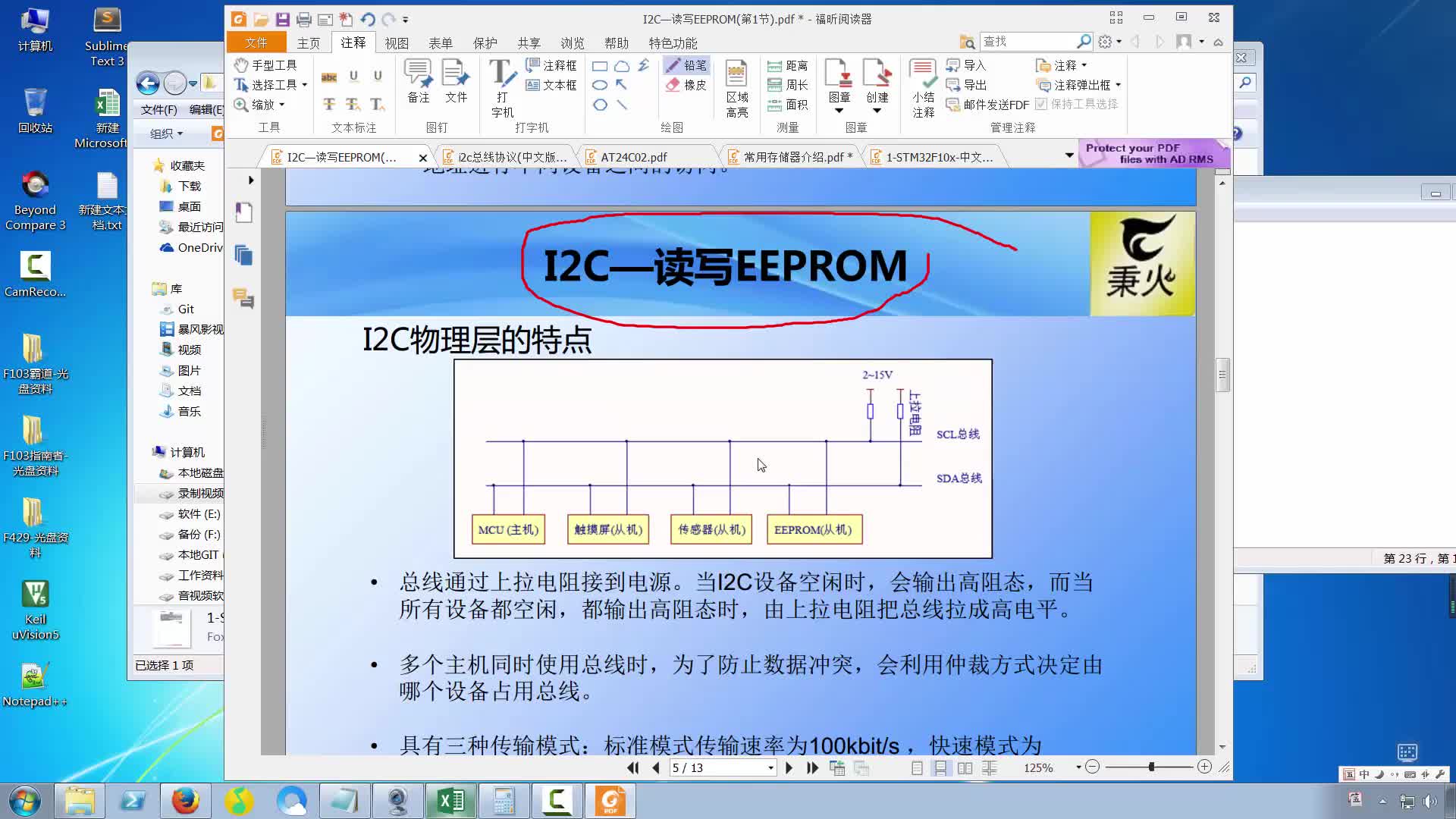Toggle the underline text annotation (U)
This screenshot has width=1456, height=819.
click(353, 76)
